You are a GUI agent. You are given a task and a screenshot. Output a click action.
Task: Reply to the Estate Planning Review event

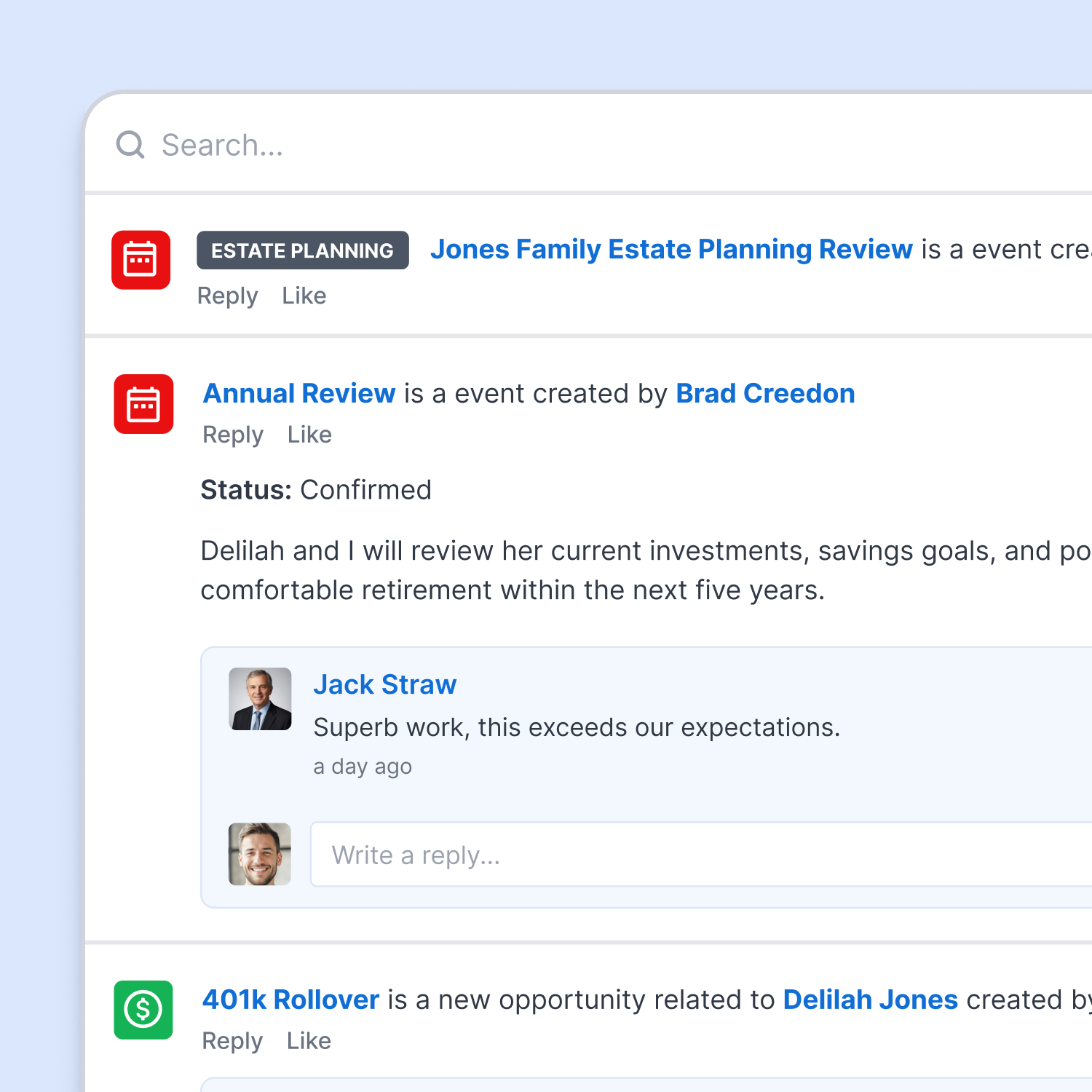coord(227,296)
